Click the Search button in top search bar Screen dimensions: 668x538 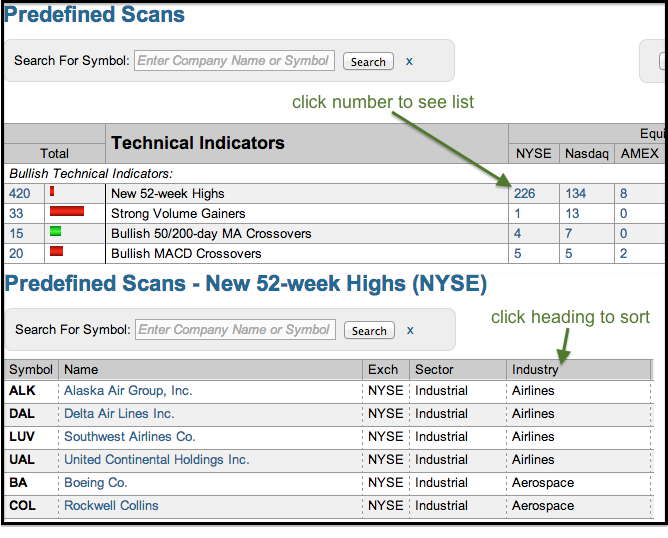[368, 61]
